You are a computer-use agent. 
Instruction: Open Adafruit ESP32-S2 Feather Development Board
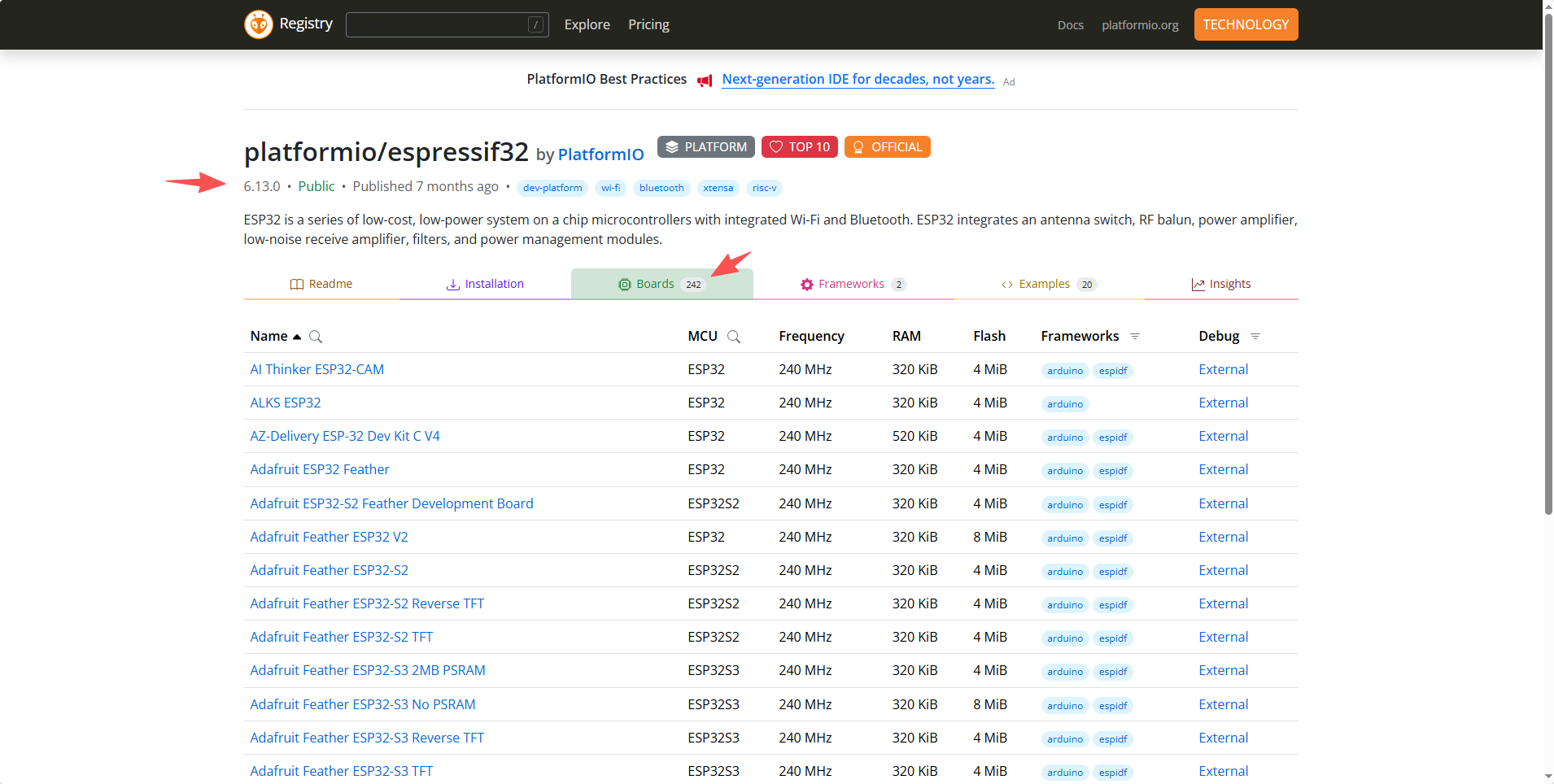391,503
